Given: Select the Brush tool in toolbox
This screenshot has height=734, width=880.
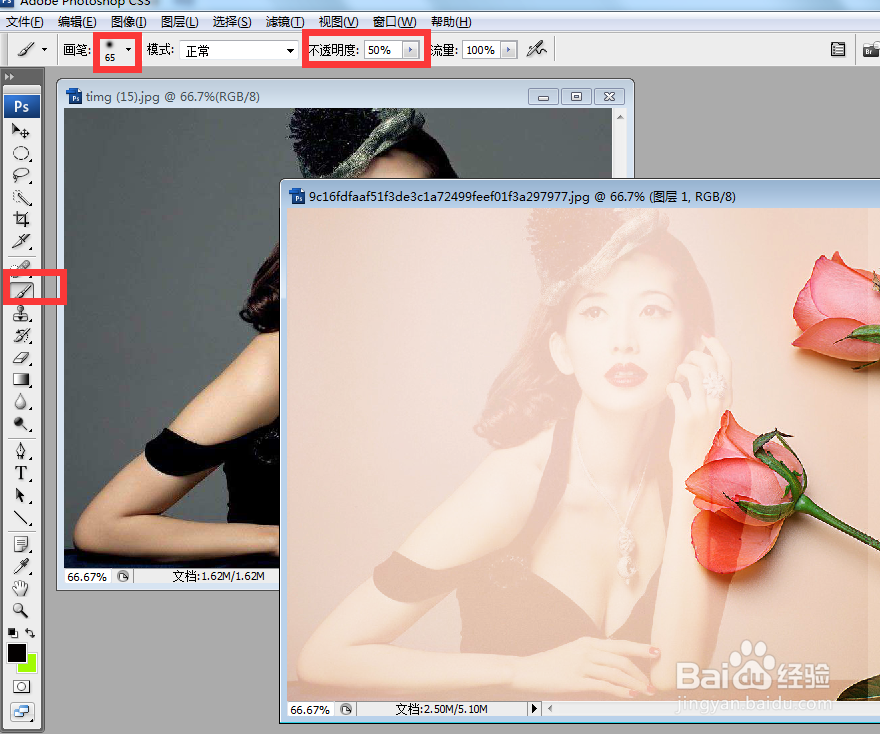Looking at the screenshot, I should (22, 291).
